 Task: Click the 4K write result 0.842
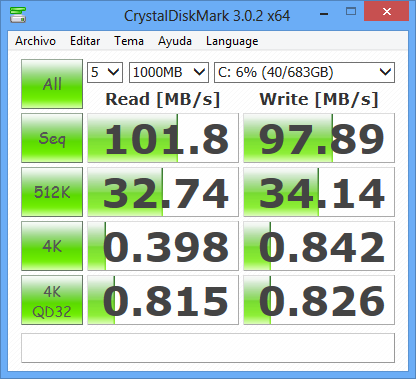319,246
